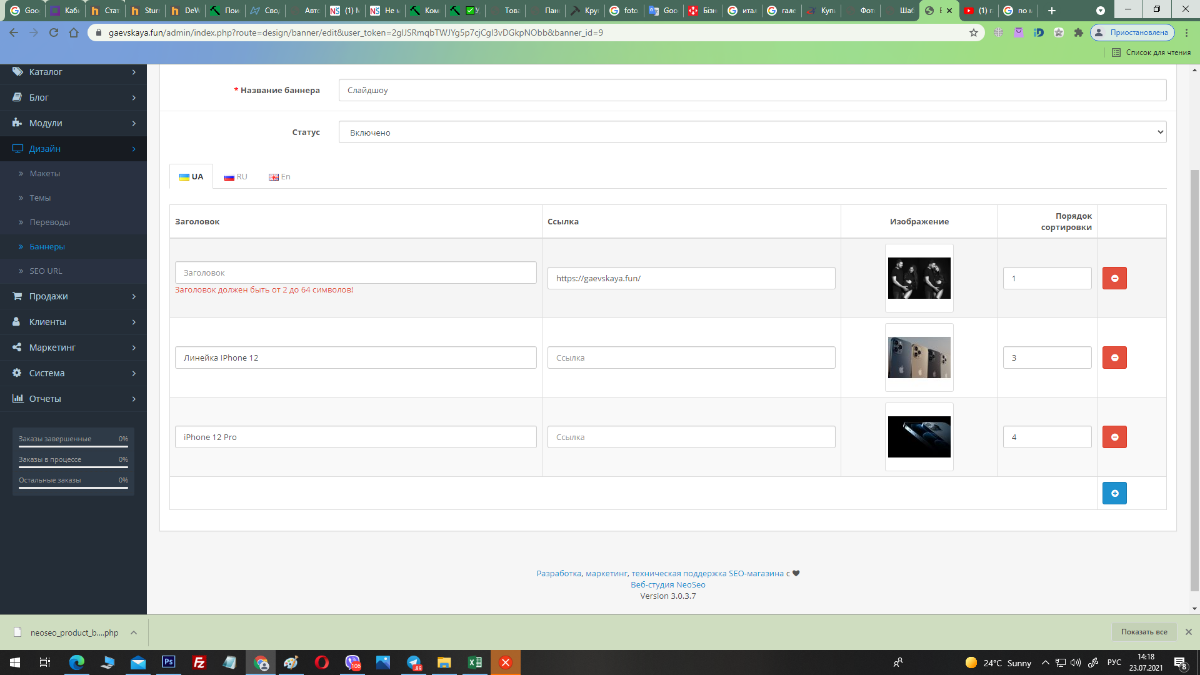Switch to the En language tab
Image resolution: width=1200 pixels, height=675 pixels.
(280, 177)
